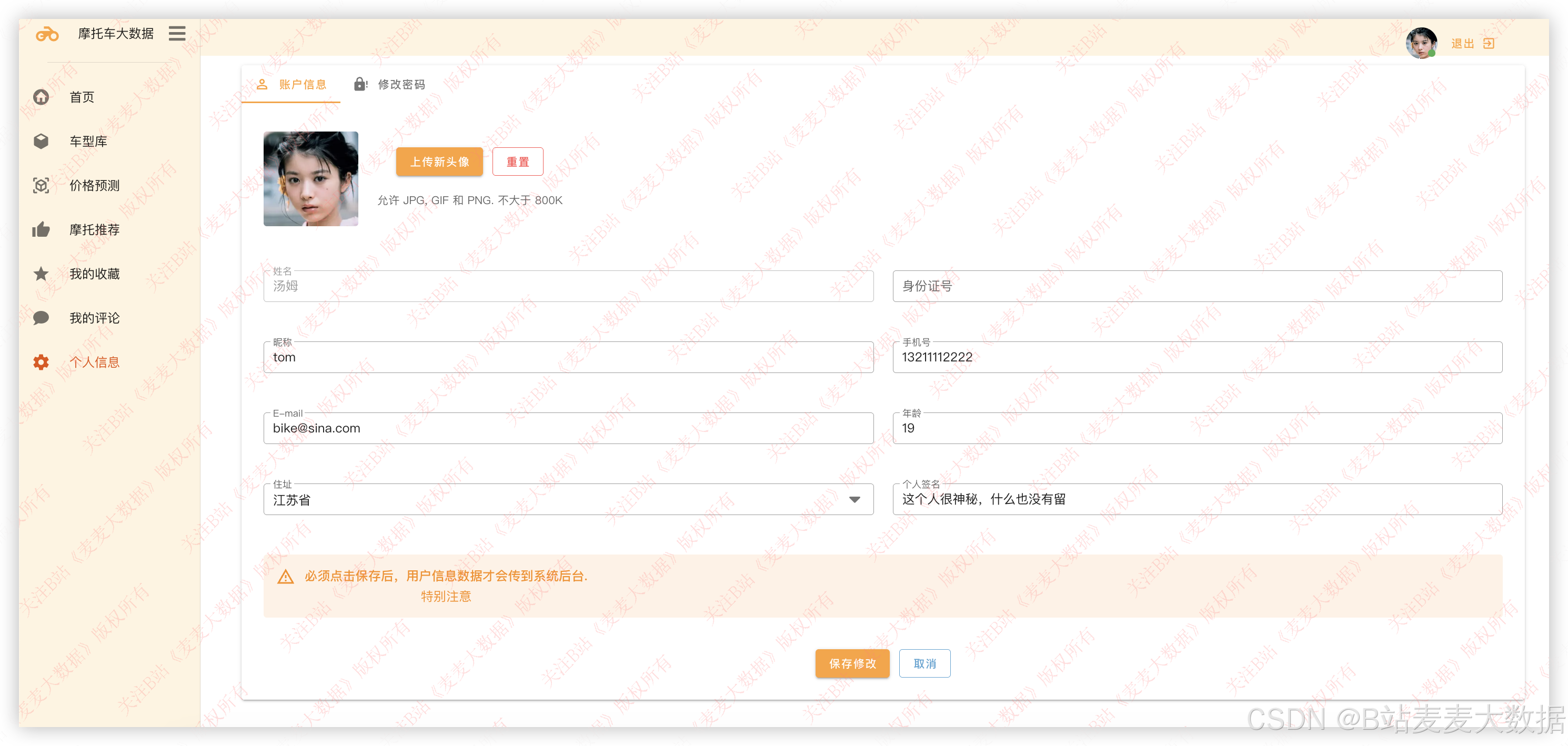
Task: Click the 退出 logout icon
Action: click(1489, 44)
